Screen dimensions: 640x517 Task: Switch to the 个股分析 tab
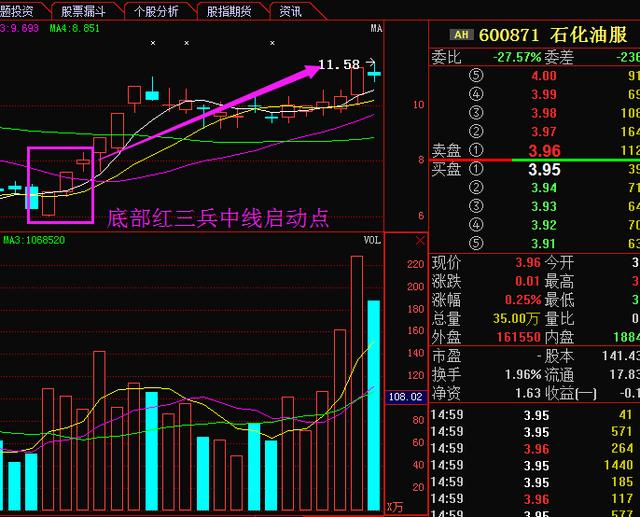156,11
